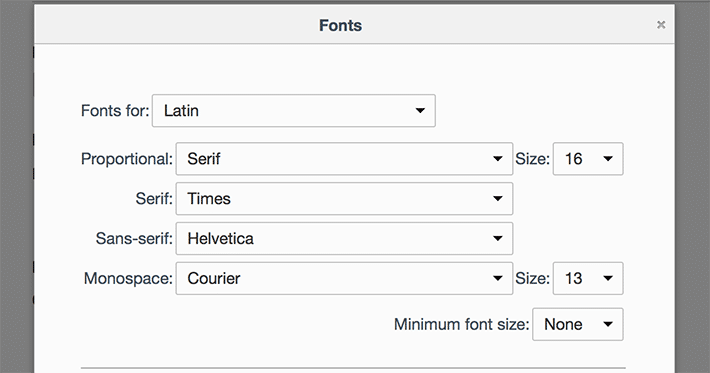Image resolution: width=710 pixels, height=373 pixels.
Task: Click the Fonts dialog title
Action: (341, 25)
